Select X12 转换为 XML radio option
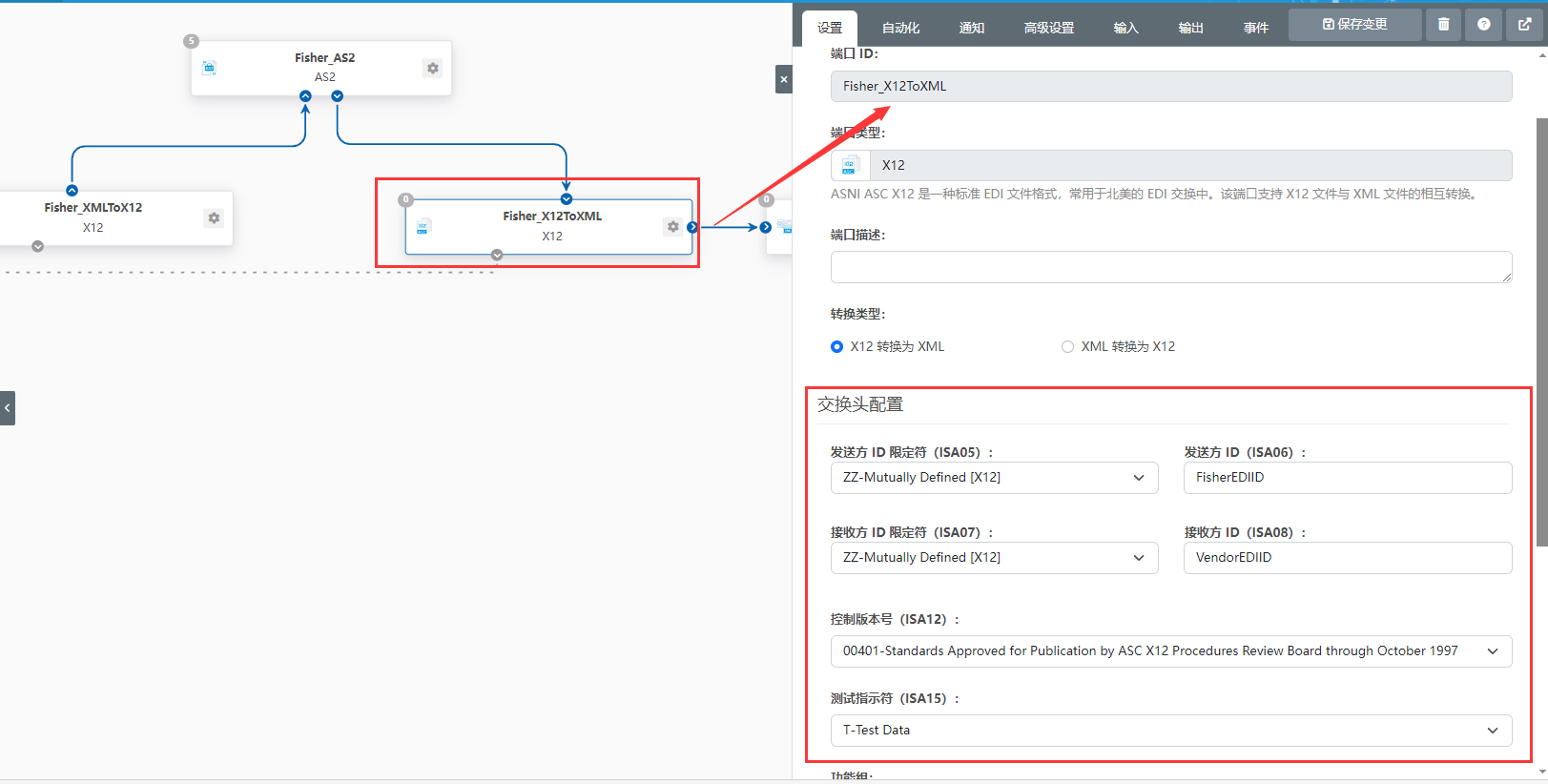Screen dimensions: 1548x784 pos(837,347)
